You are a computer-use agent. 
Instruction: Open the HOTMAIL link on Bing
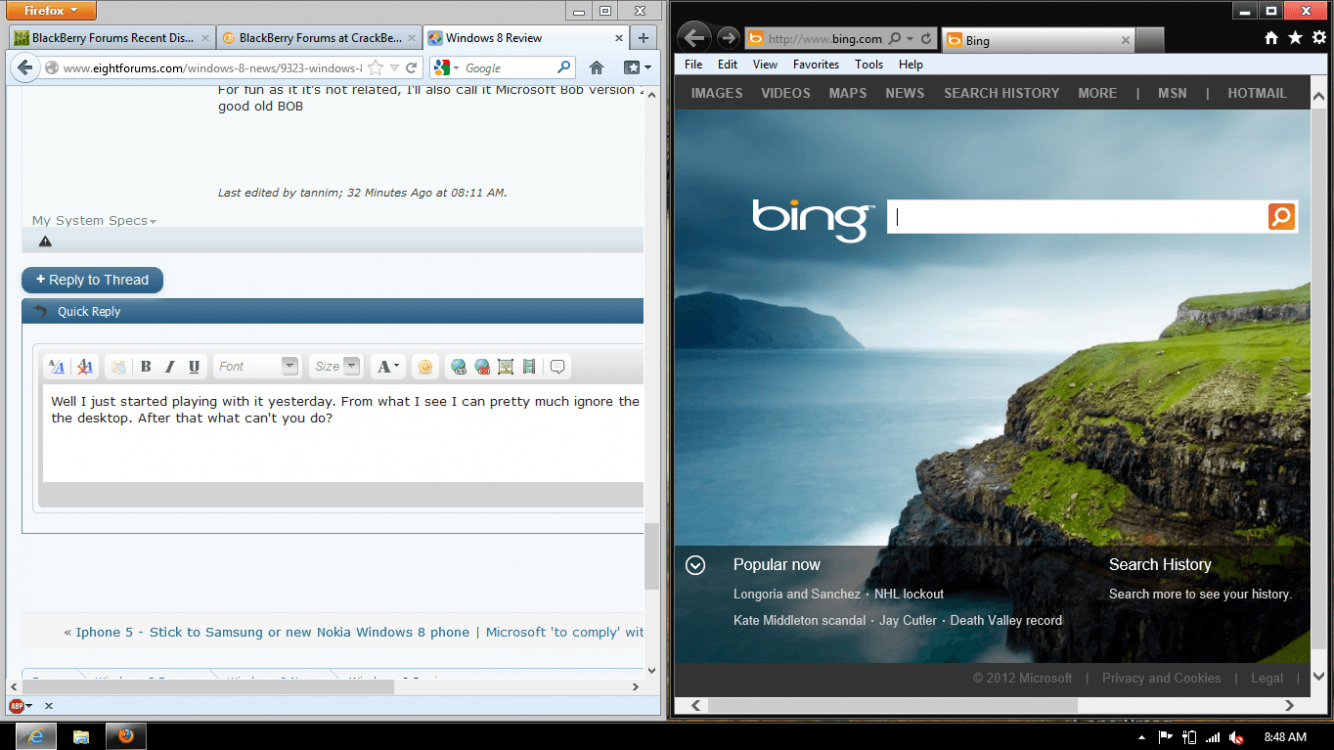(x=1257, y=93)
